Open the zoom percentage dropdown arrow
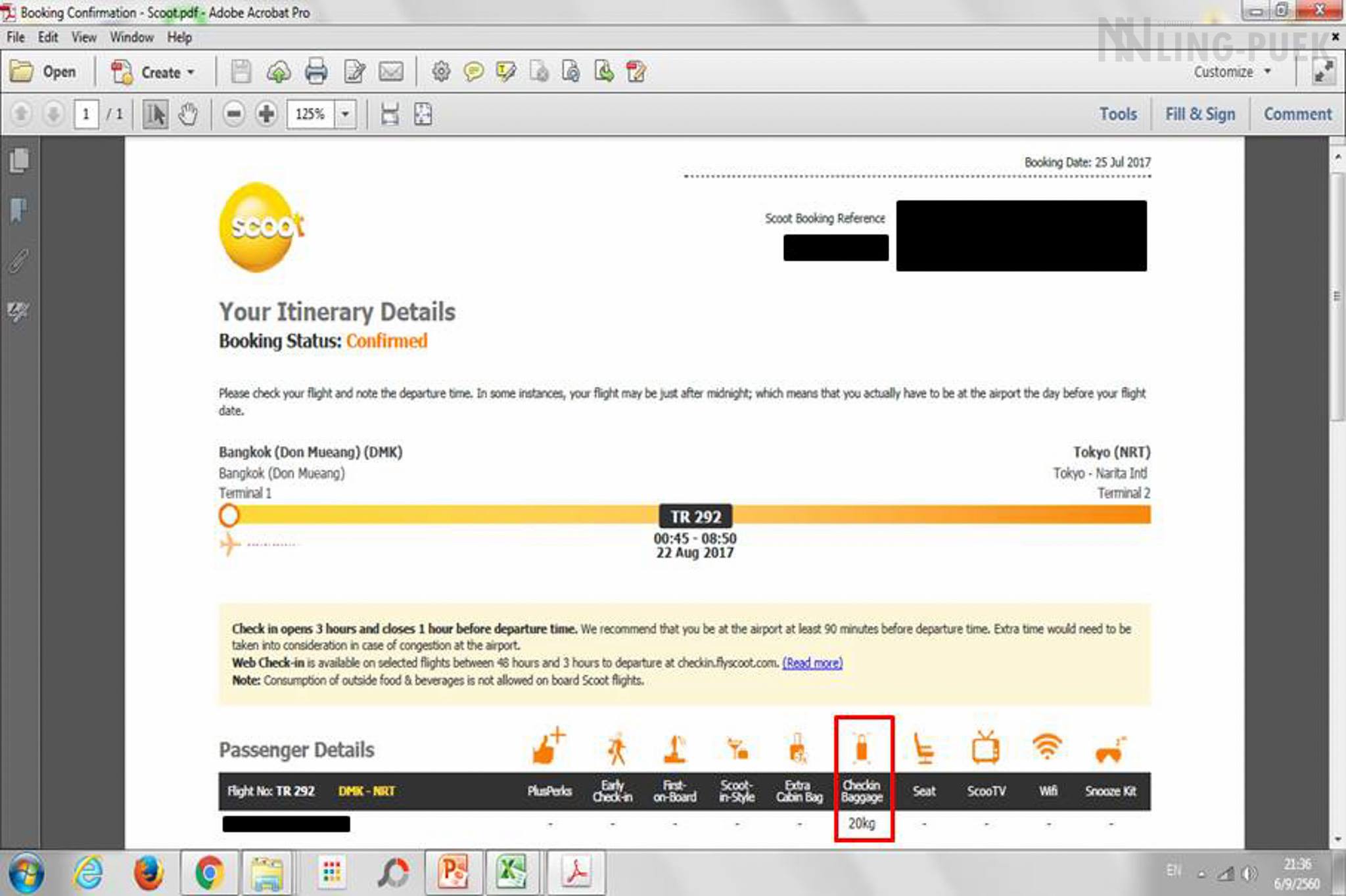 345,114
